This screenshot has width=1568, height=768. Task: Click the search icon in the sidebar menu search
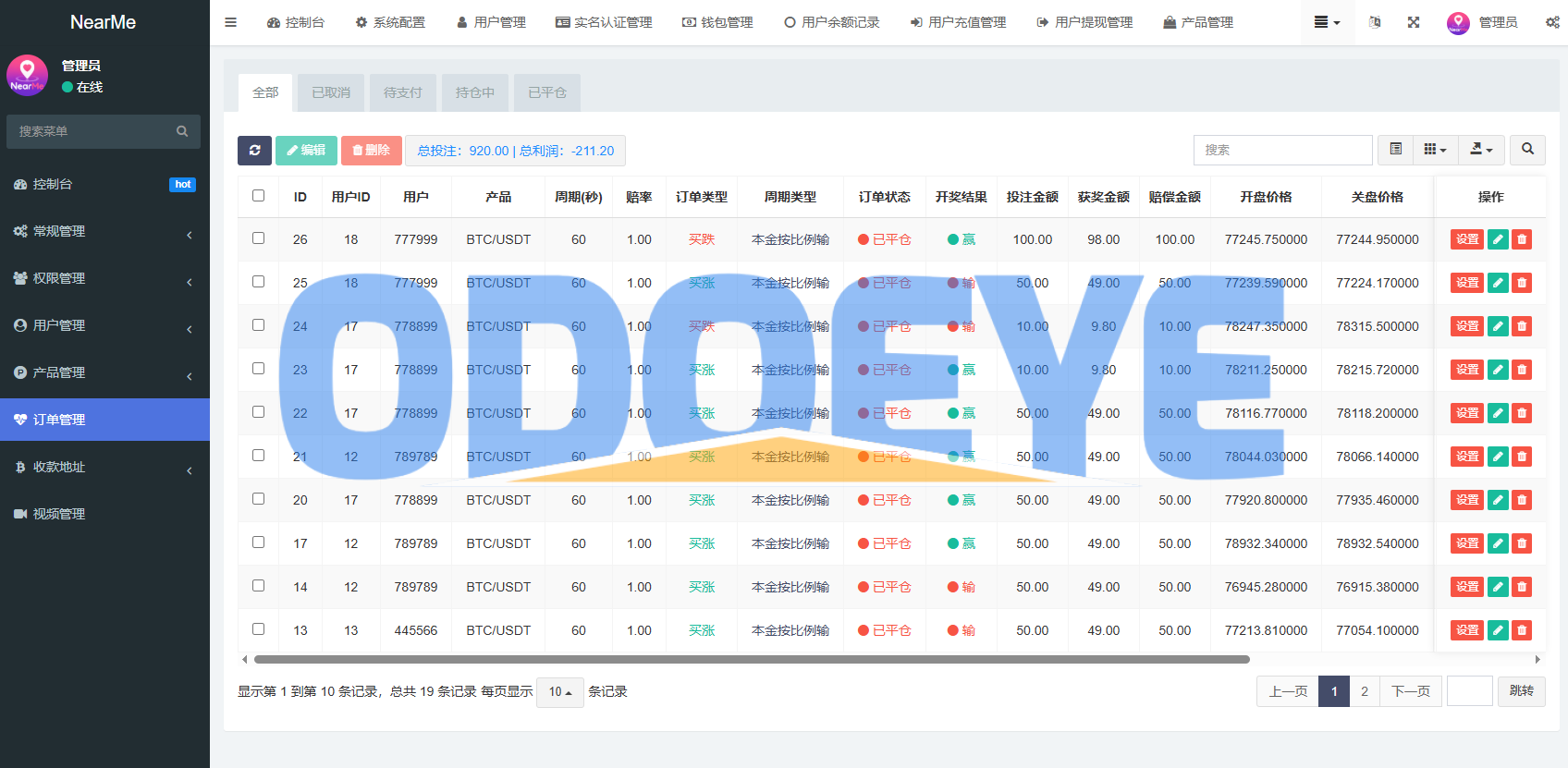[x=182, y=131]
